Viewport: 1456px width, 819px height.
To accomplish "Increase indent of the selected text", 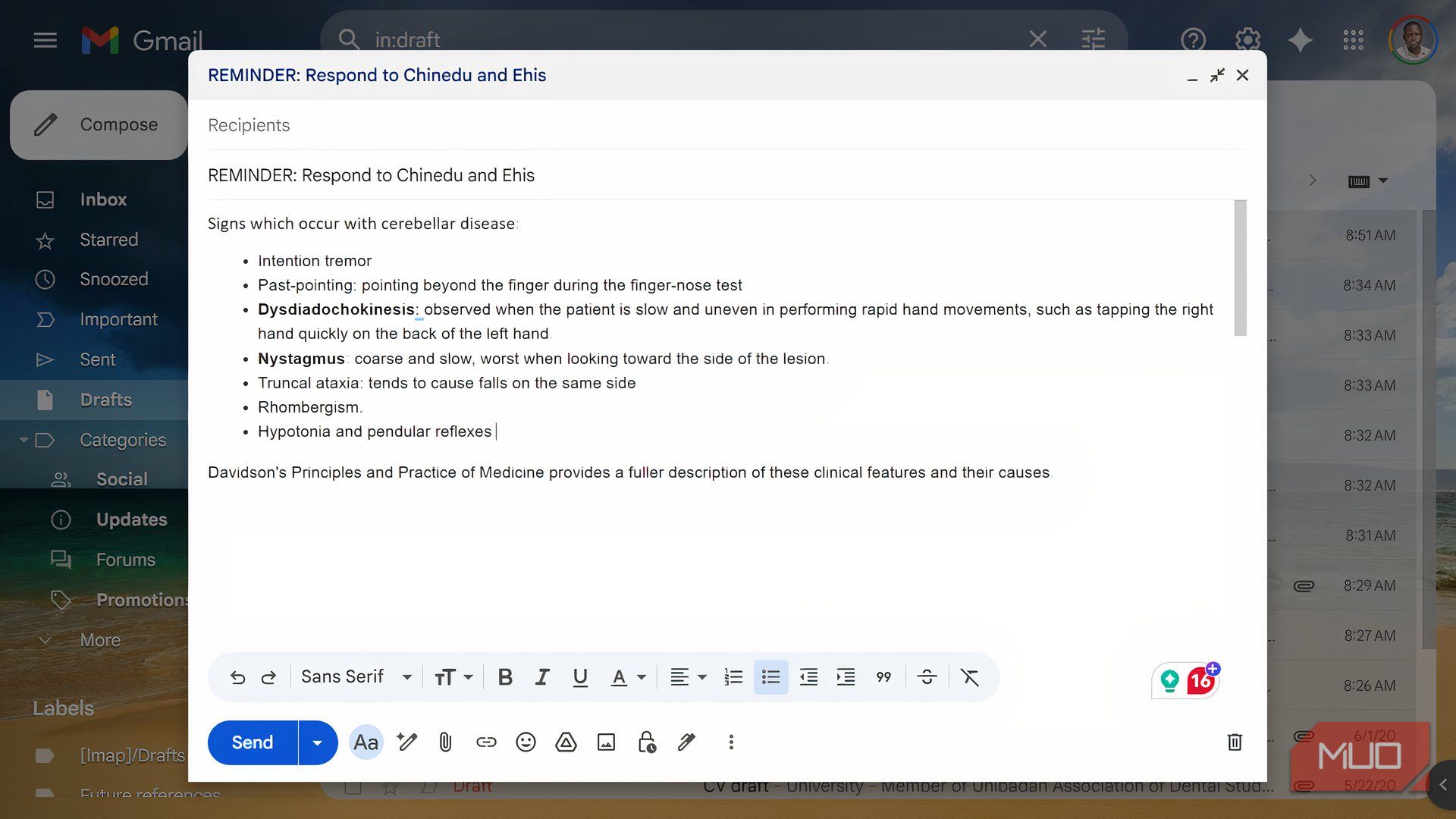I will tap(846, 677).
